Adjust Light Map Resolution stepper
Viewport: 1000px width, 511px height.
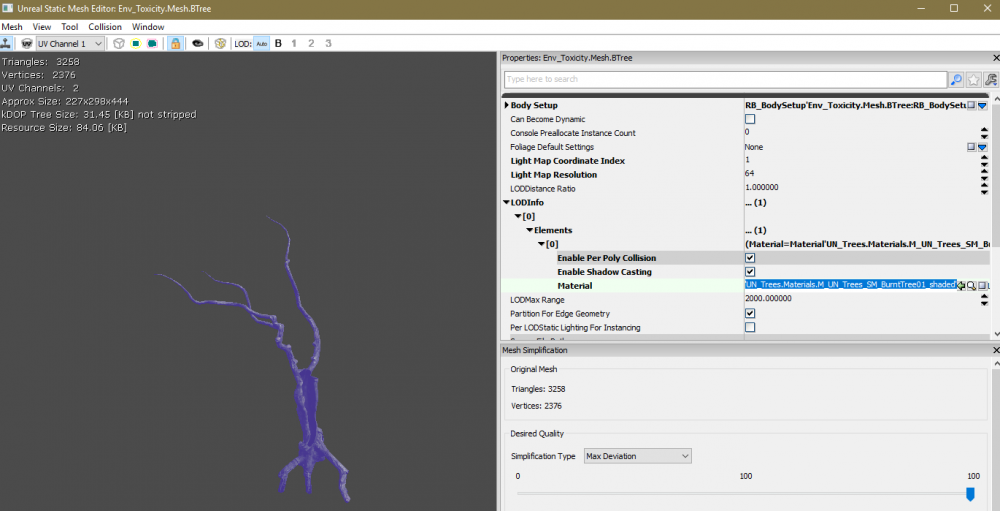pos(984,175)
